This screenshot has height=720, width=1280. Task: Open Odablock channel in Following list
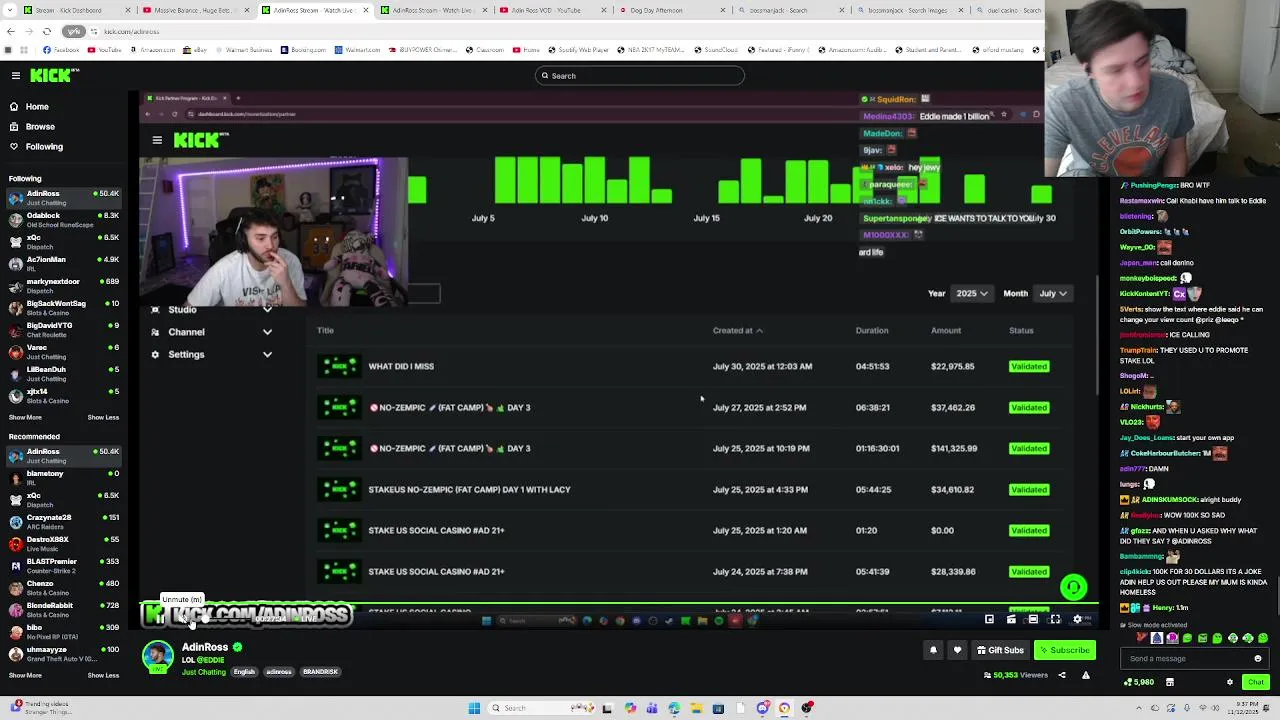tap(62, 219)
